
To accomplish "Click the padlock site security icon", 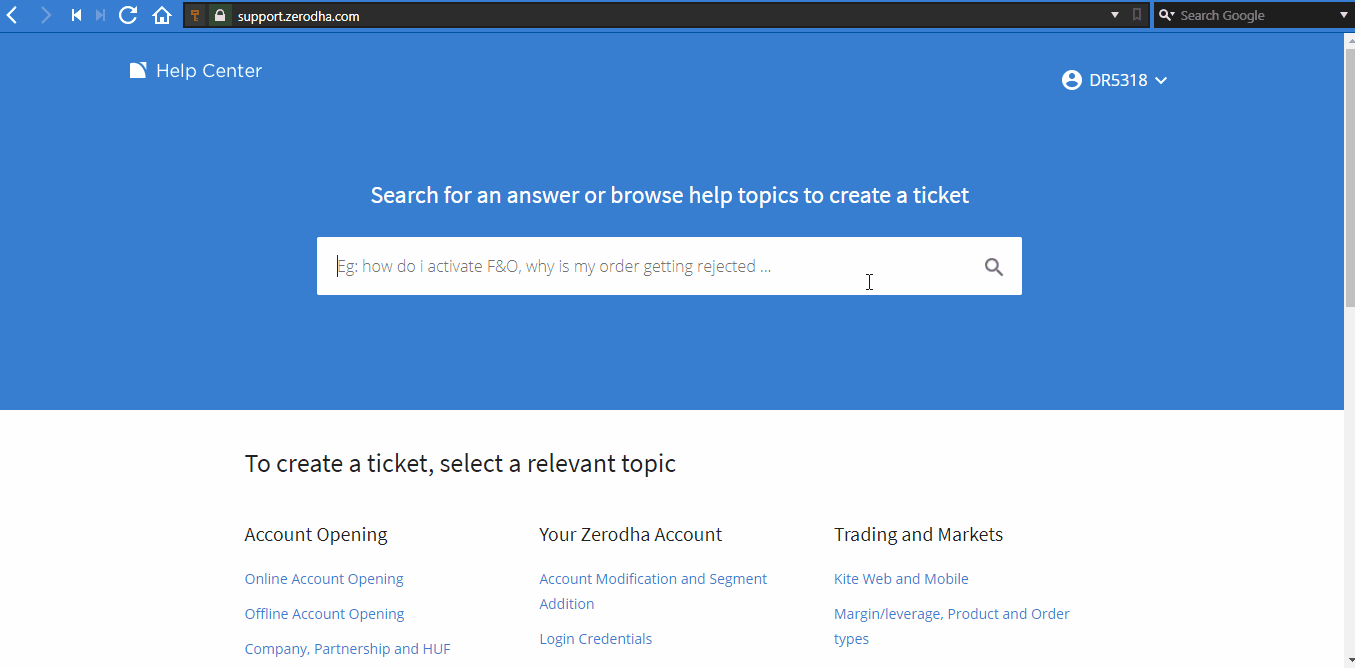I will click(x=220, y=15).
